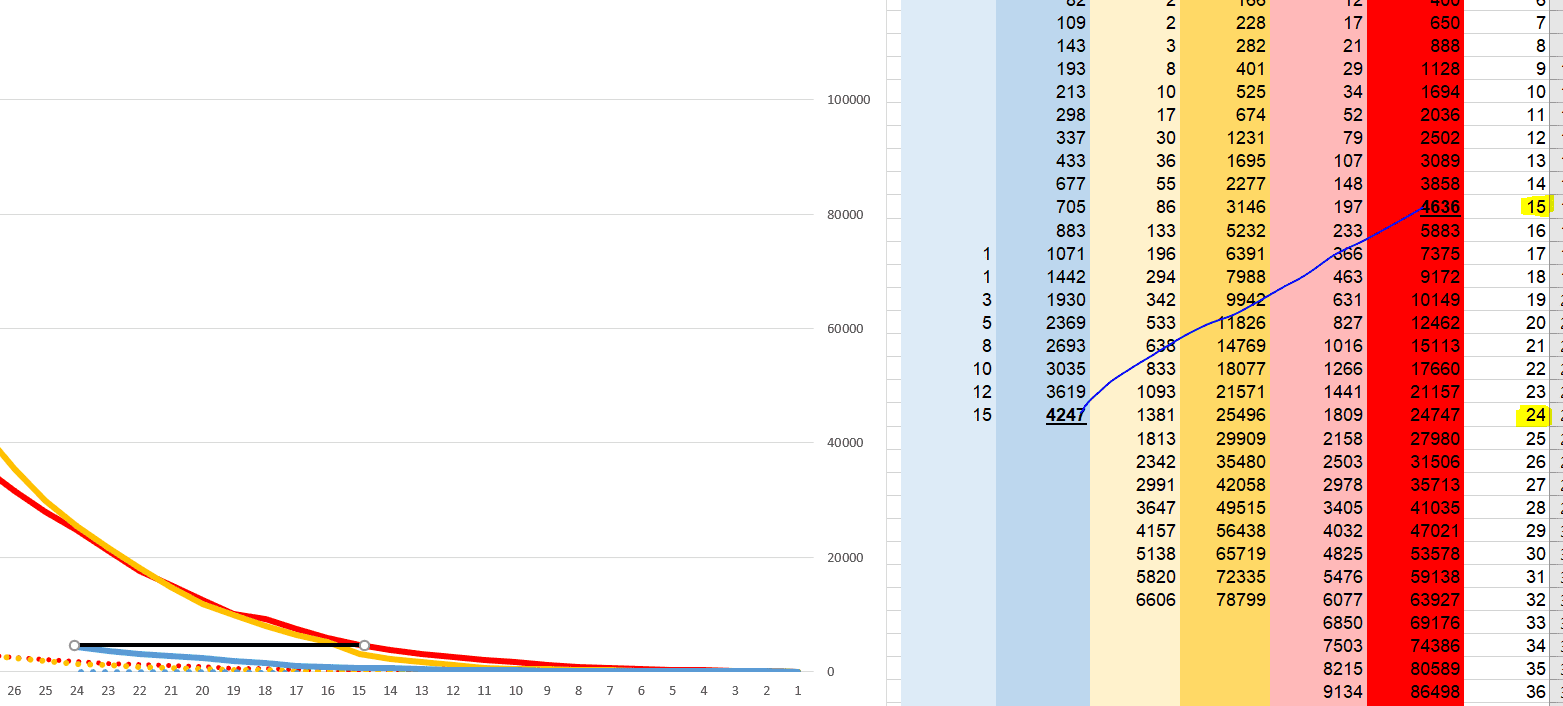Click the black line's endpoint handle above 24
This screenshot has height=706, width=1563.
[x=75, y=645]
